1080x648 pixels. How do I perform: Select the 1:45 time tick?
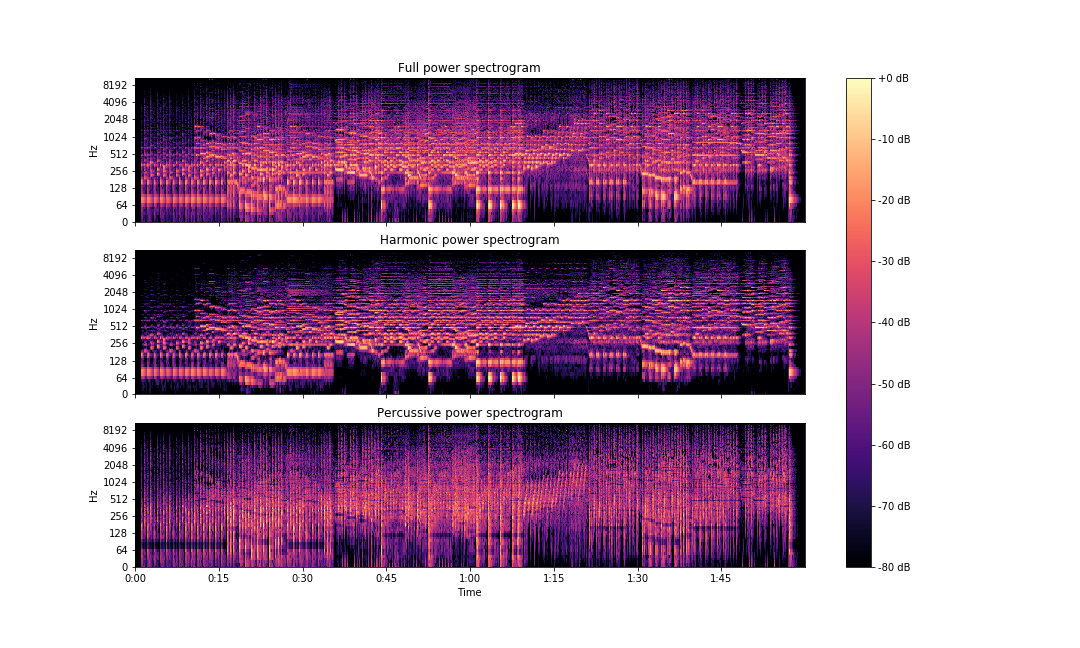721,577
